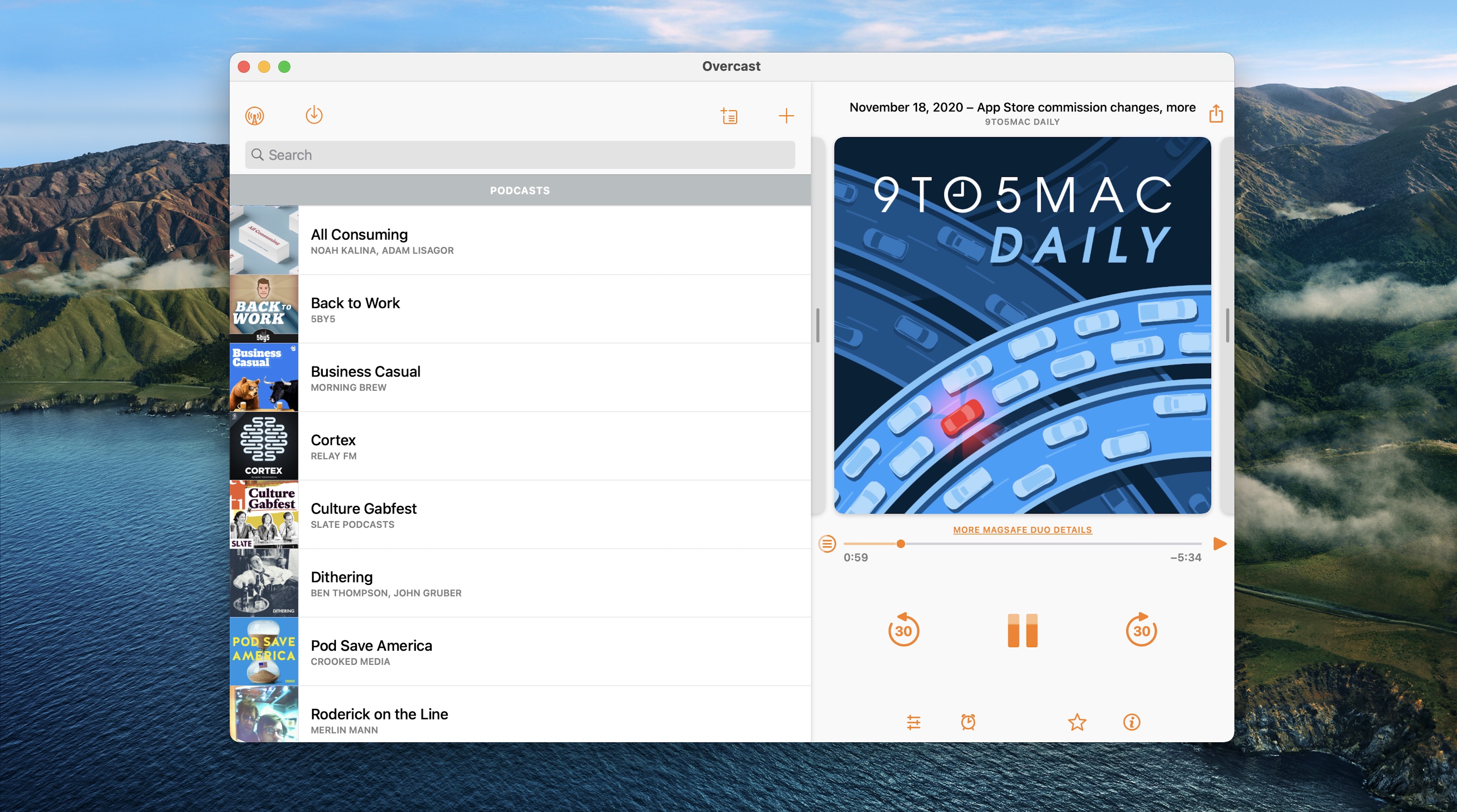1457x812 pixels.
Task: Open the podcasts antenna view
Action: (255, 115)
